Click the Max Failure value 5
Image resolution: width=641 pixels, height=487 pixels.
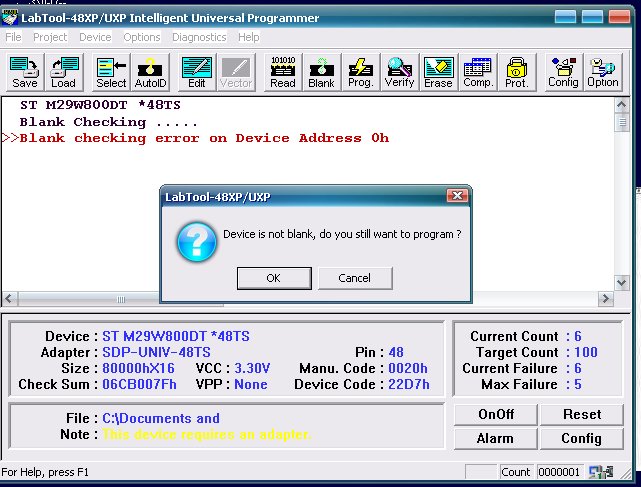[578, 384]
